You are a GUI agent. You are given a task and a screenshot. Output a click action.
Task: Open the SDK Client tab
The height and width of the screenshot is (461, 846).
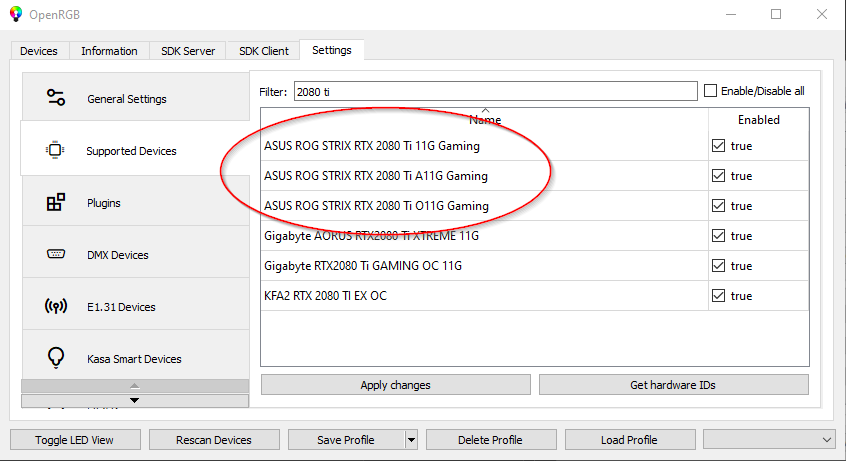coord(264,51)
